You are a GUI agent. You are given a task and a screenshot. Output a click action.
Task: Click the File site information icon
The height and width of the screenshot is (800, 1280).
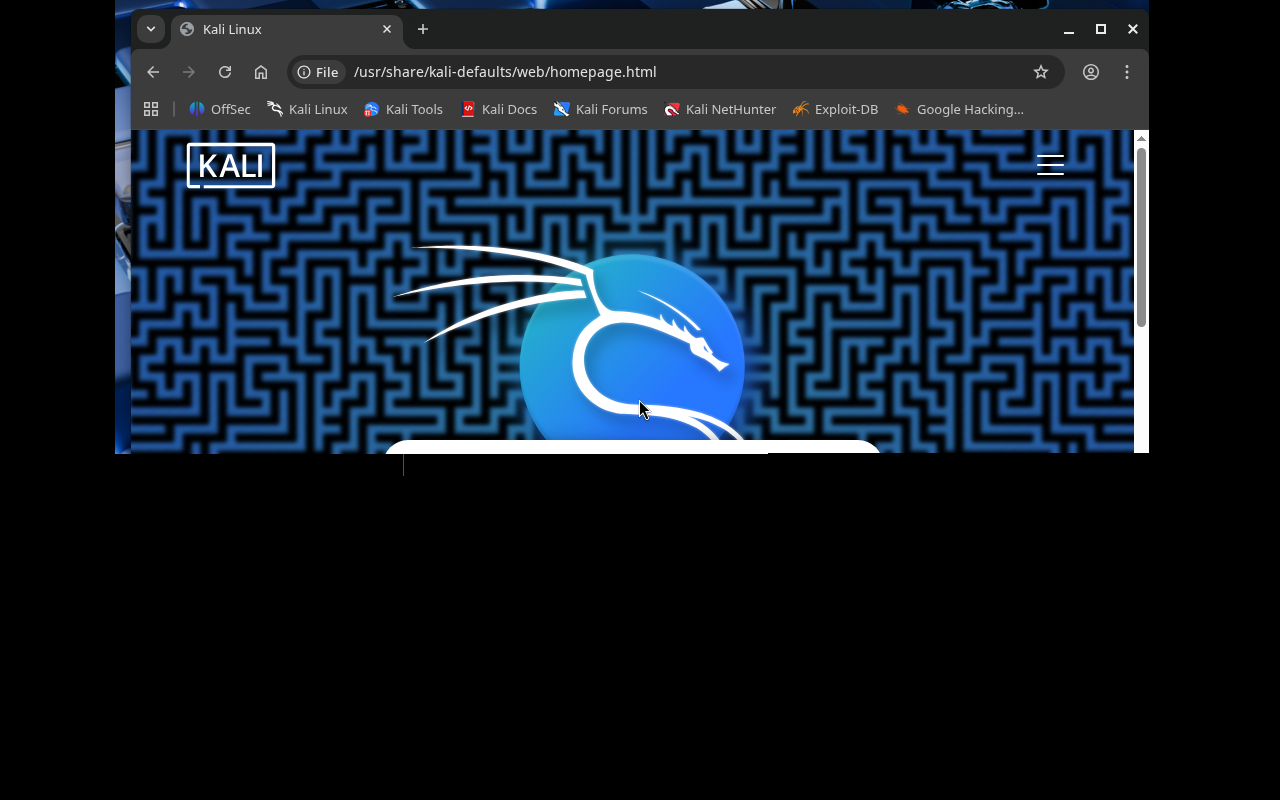click(x=318, y=72)
